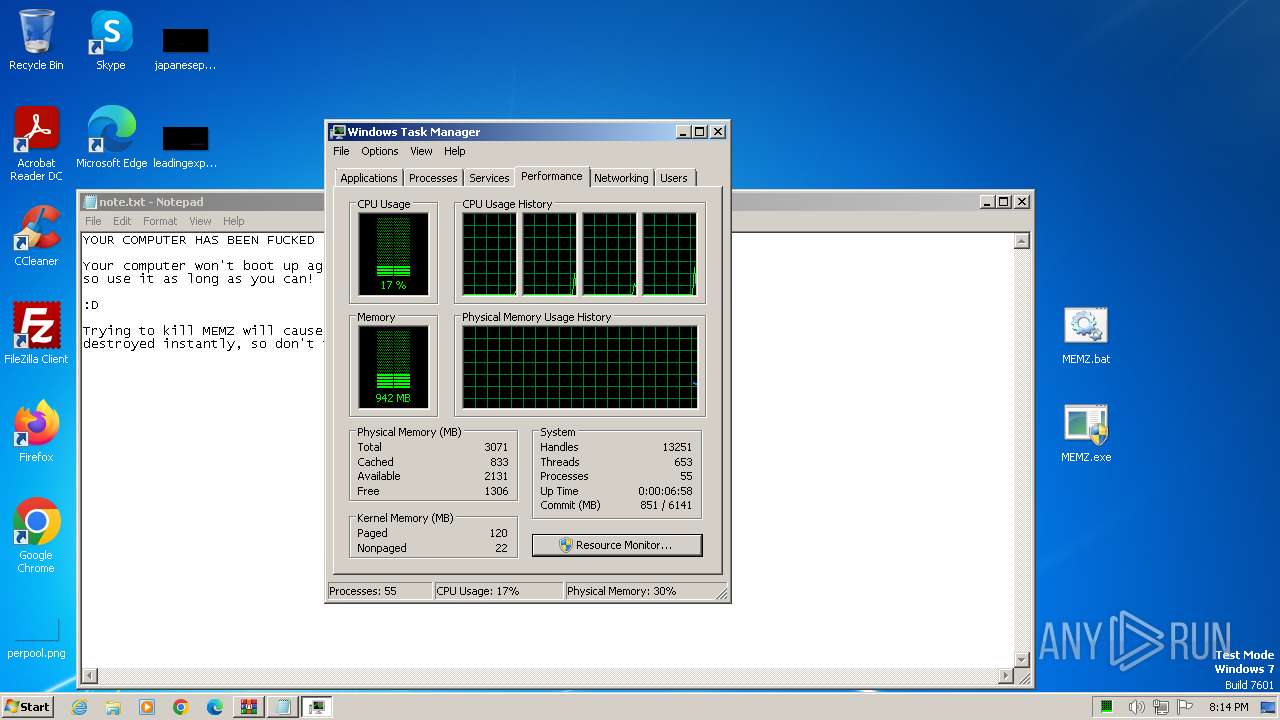
Task: Switch to the Networking tab
Action: tap(621, 178)
